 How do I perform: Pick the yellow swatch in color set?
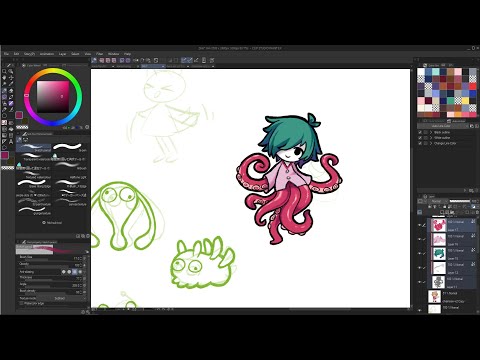[465, 101]
